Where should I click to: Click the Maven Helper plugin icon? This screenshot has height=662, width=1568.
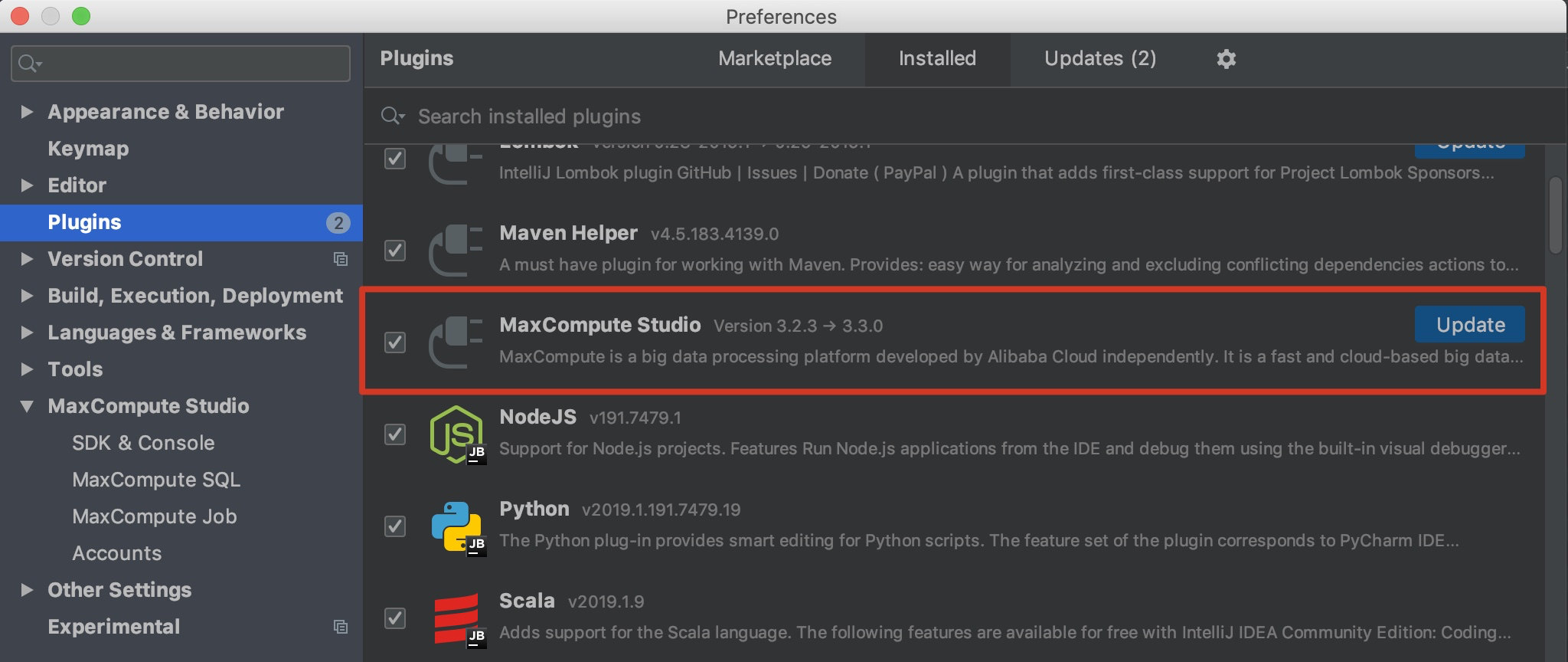point(456,250)
